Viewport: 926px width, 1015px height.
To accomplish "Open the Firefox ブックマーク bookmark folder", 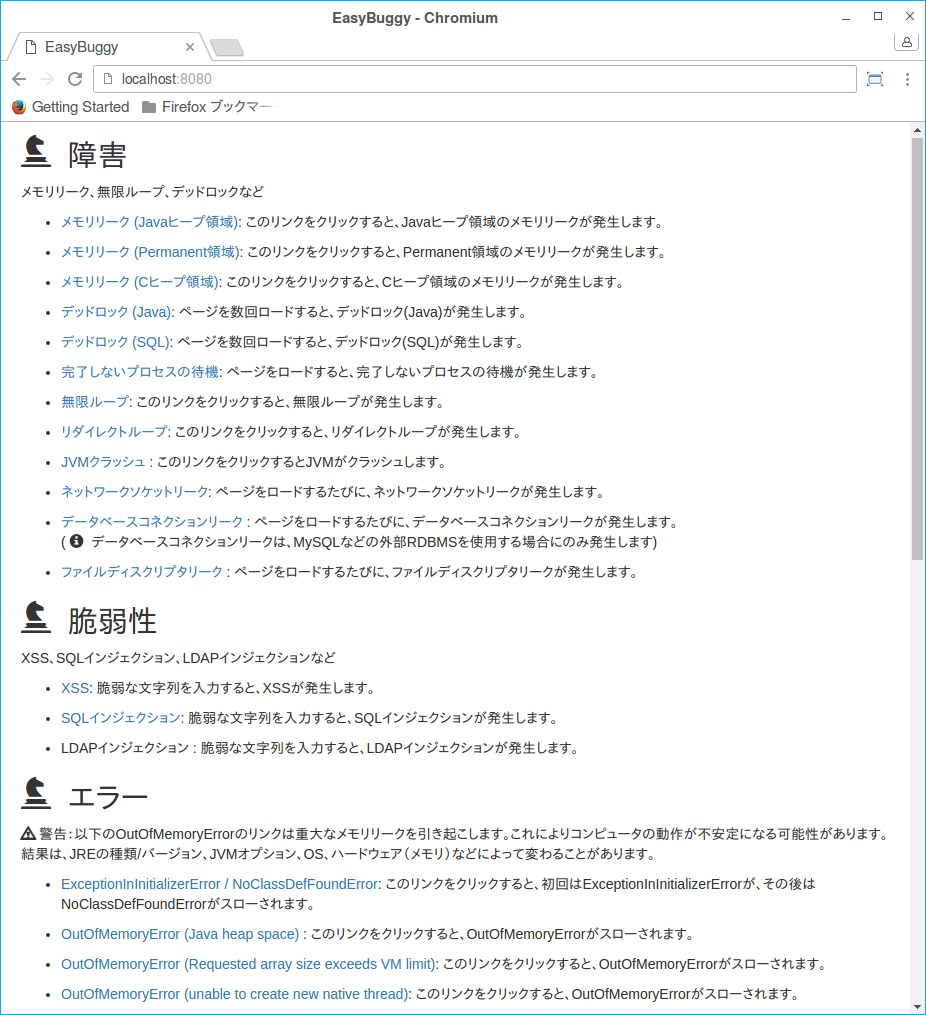I will coord(209,107).
